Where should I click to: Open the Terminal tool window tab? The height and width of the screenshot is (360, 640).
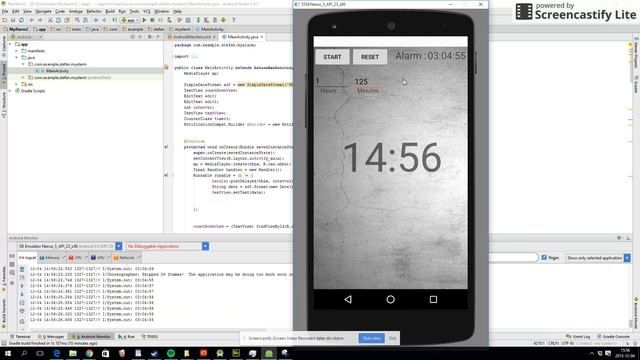20,336
